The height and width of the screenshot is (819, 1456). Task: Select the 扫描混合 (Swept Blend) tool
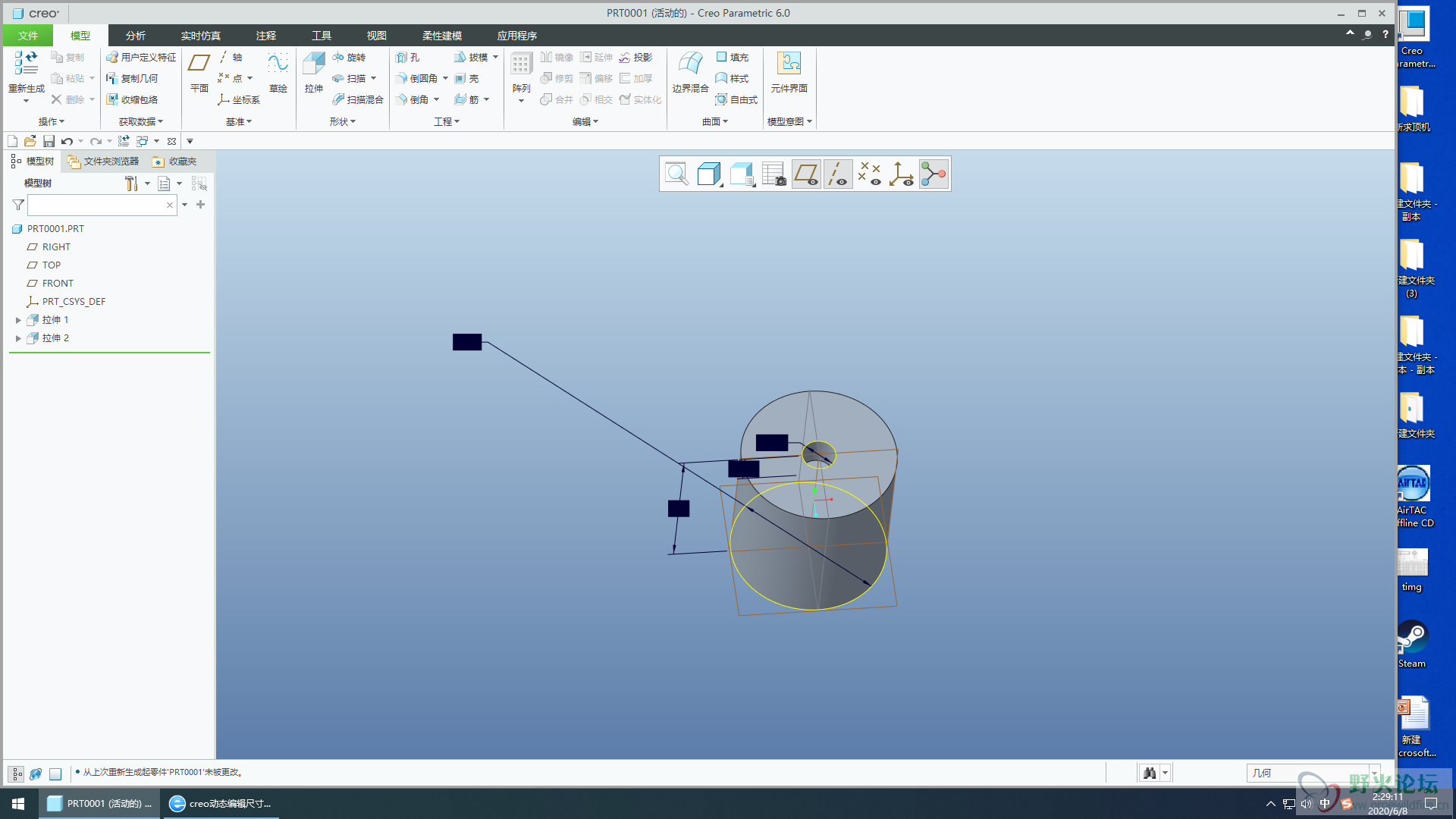358,99
